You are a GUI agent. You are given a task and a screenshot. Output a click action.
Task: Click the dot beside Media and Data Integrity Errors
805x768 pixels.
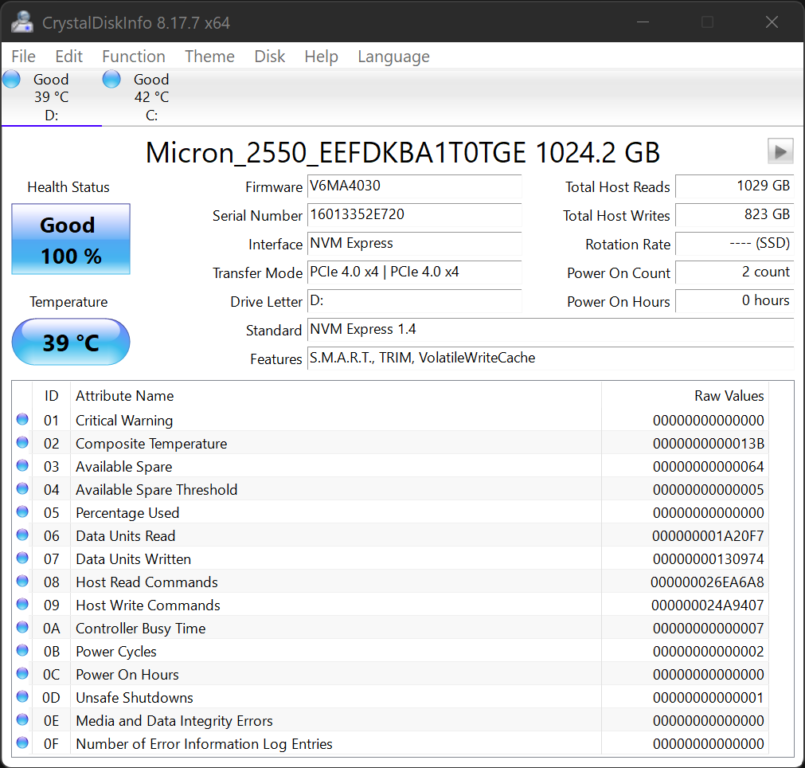pyautogui.click(x=22, y=720)
